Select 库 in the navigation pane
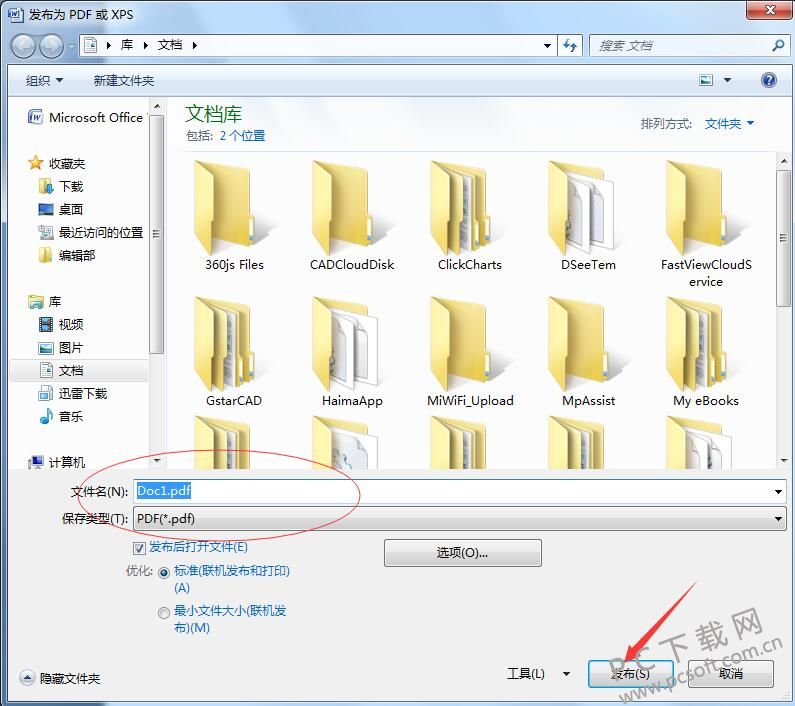The width and height of the screenshot is (795, 706). click(45, 302)
